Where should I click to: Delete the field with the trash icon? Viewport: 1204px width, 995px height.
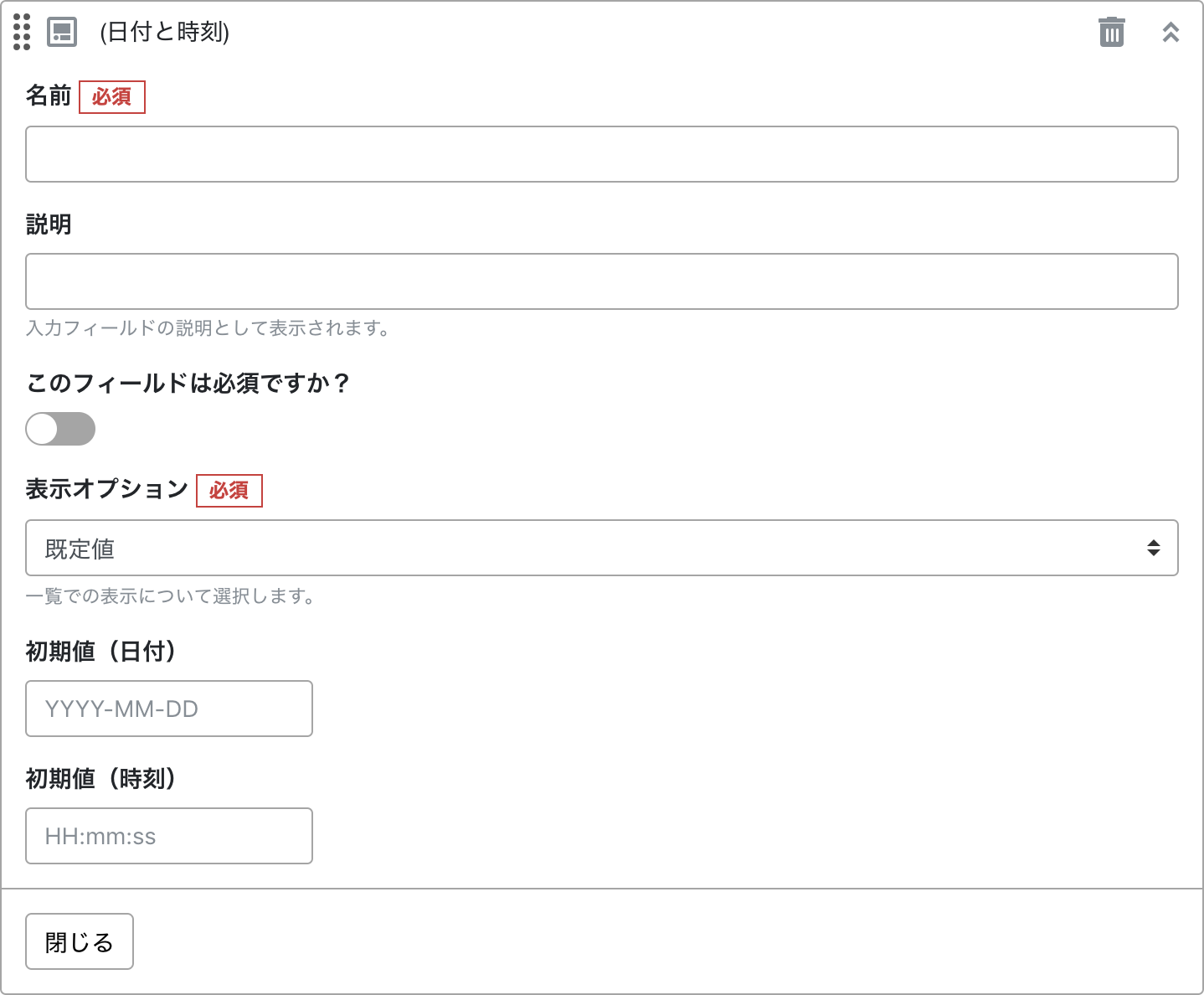pos(1111,32)
